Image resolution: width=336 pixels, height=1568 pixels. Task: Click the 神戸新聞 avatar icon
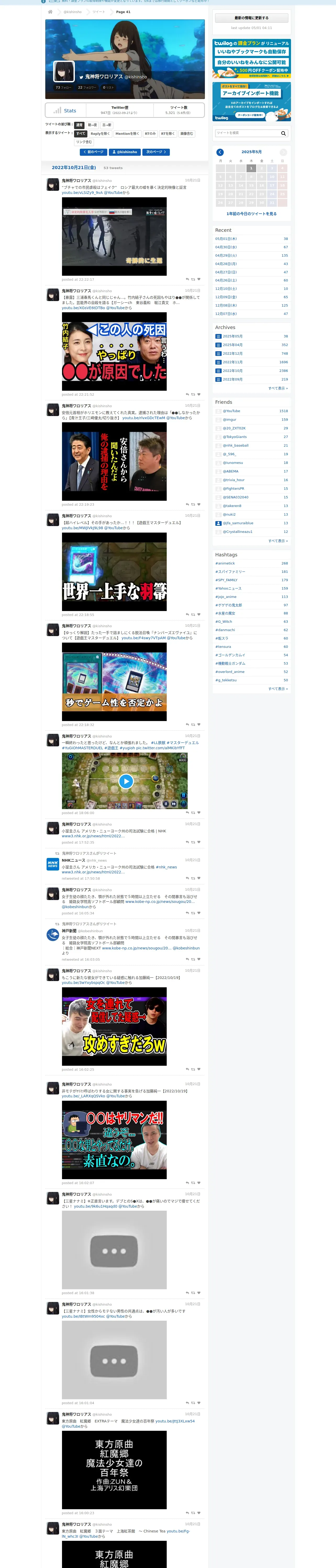coord(53,935)
